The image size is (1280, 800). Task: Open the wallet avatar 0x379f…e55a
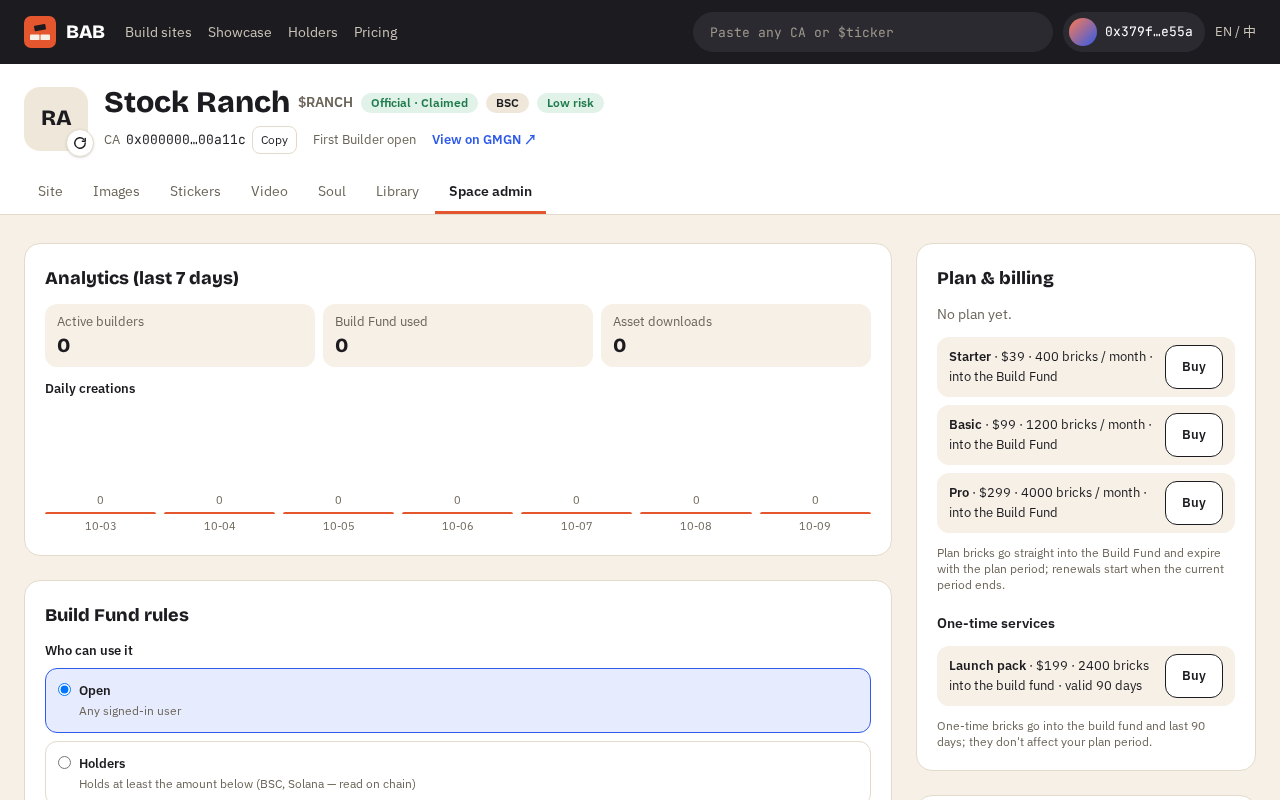click(1134, 32)
